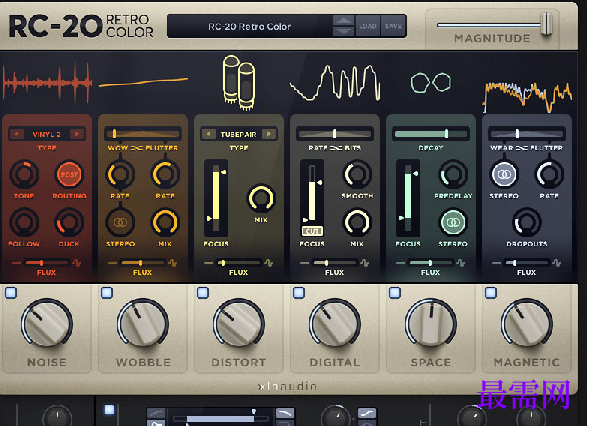
Task: Click the Noise waveform display icon
Action: click(x=47, y=83)
